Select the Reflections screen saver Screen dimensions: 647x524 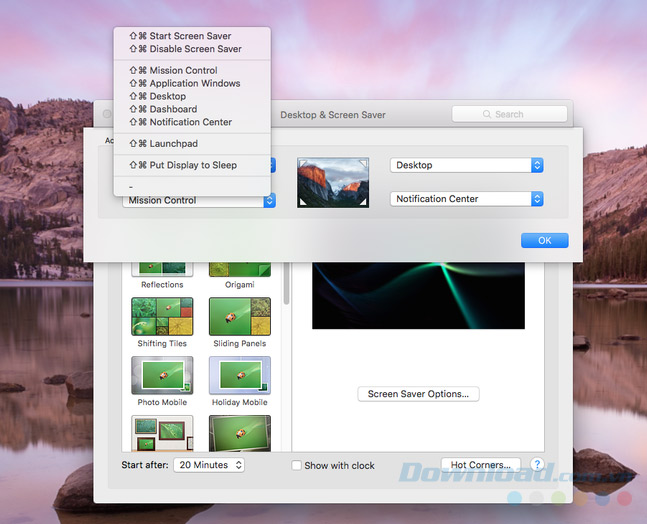162,276
